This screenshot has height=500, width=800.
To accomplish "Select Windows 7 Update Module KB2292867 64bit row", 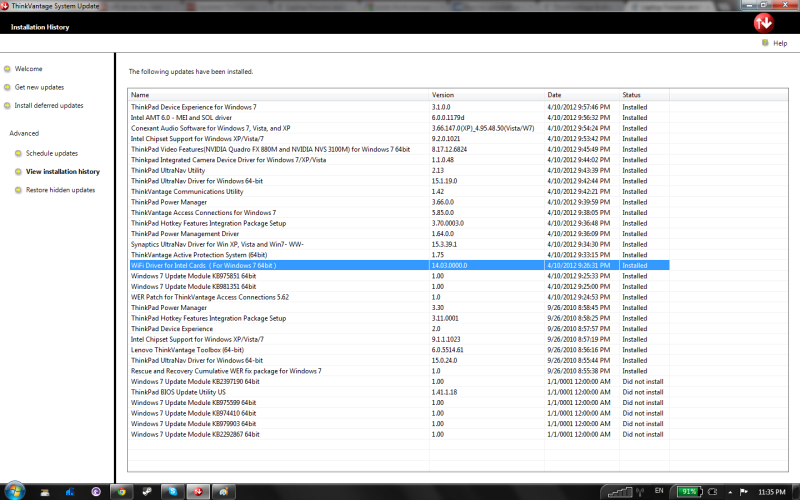I will pyautogui.click(x=399, y=435).
